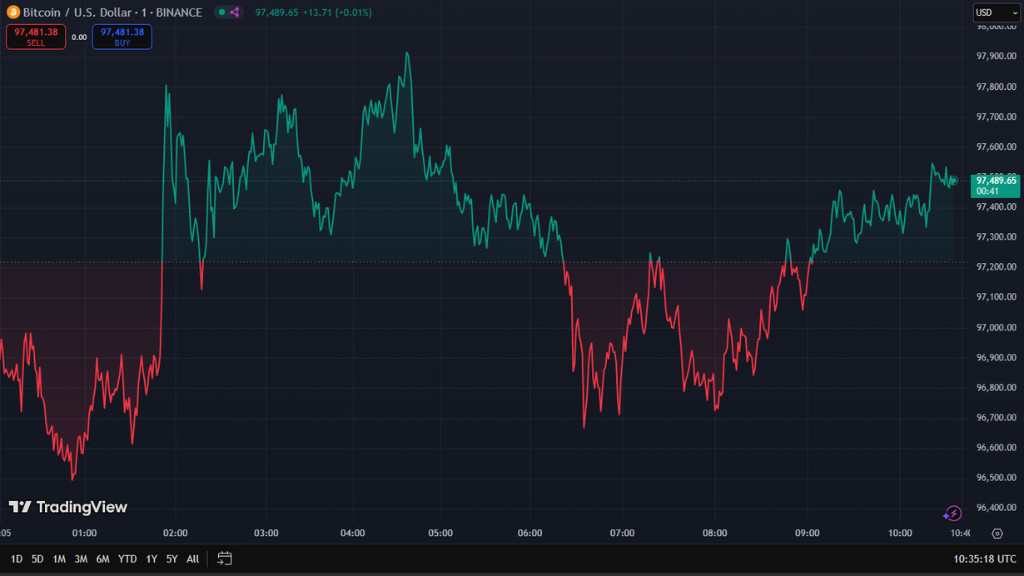Open the 10:35:18 UTC timezone menu
This screenshot has width=1024, height=576.
983,558
